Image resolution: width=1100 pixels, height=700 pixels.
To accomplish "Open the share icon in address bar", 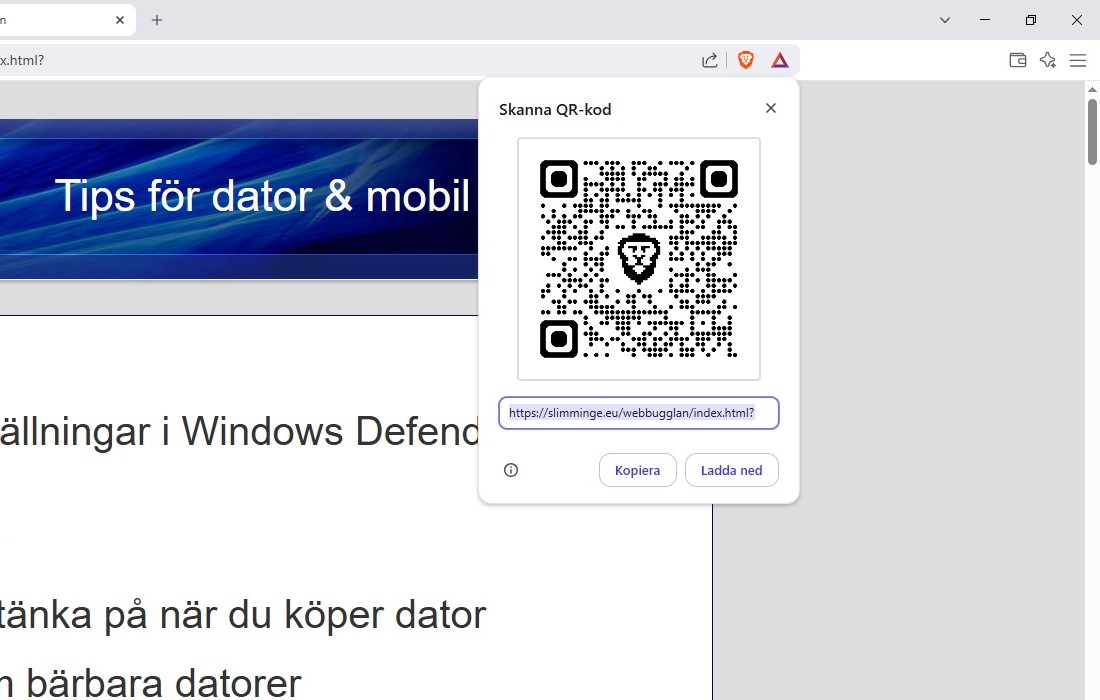I will (x=709, y=60).
